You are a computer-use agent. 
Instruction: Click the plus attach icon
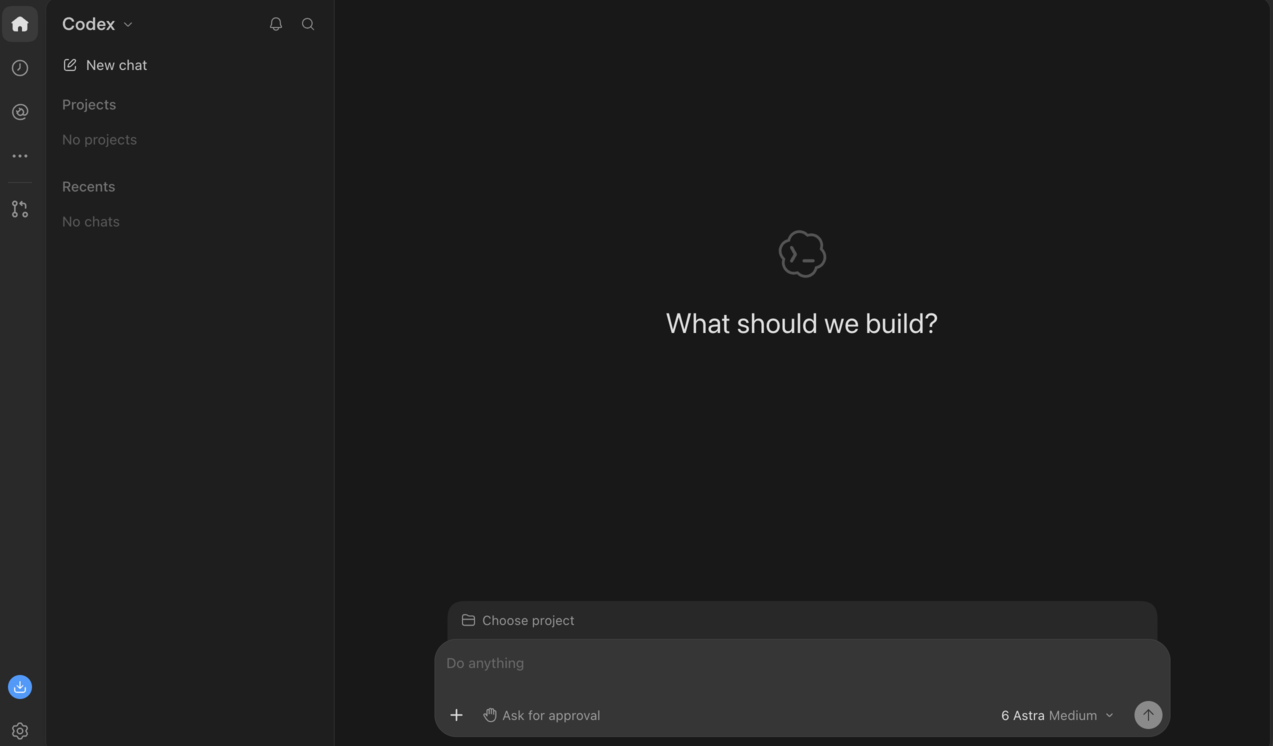(x=456, y=715)
